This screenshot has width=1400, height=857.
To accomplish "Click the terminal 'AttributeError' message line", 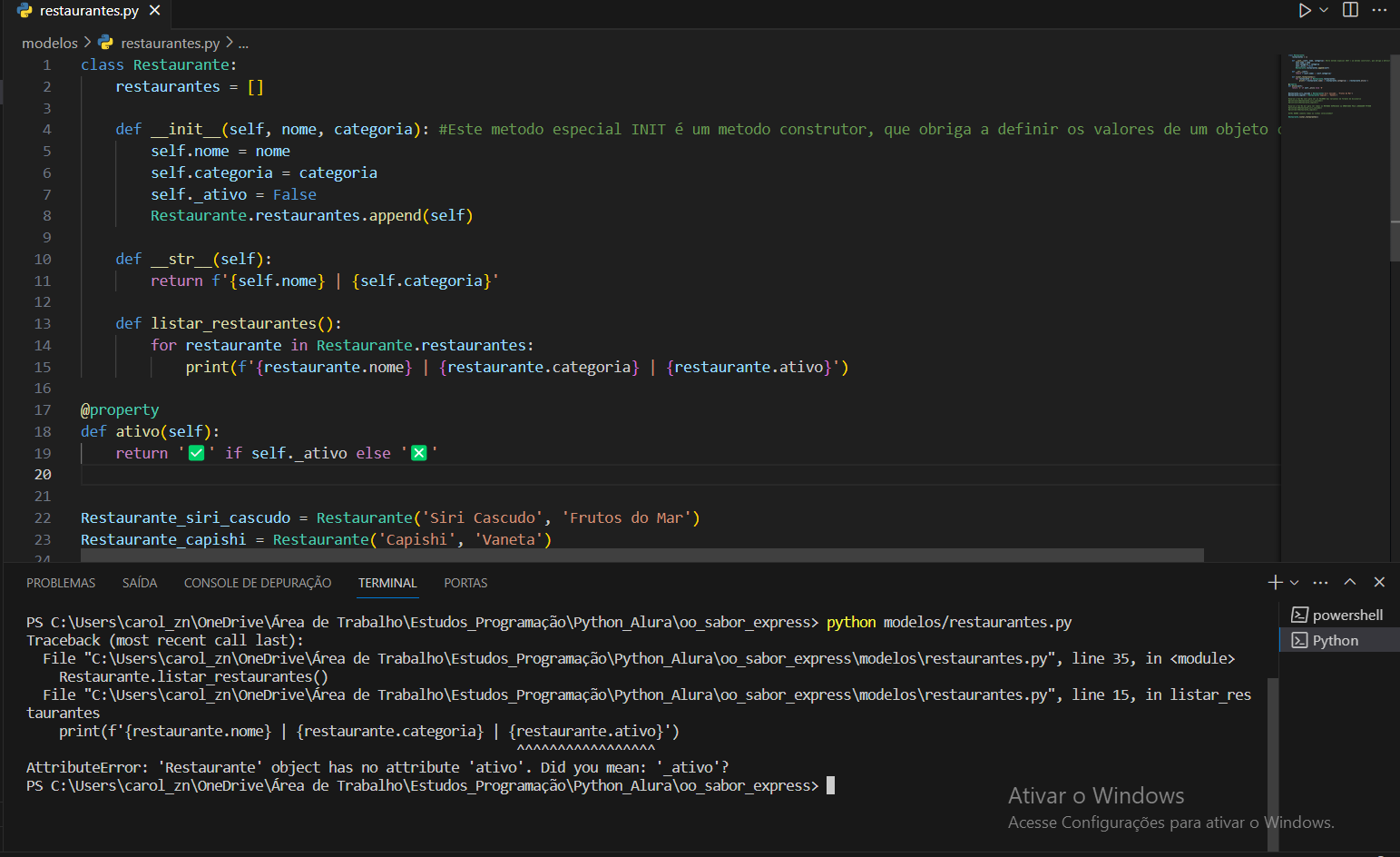I will (377, 767).
